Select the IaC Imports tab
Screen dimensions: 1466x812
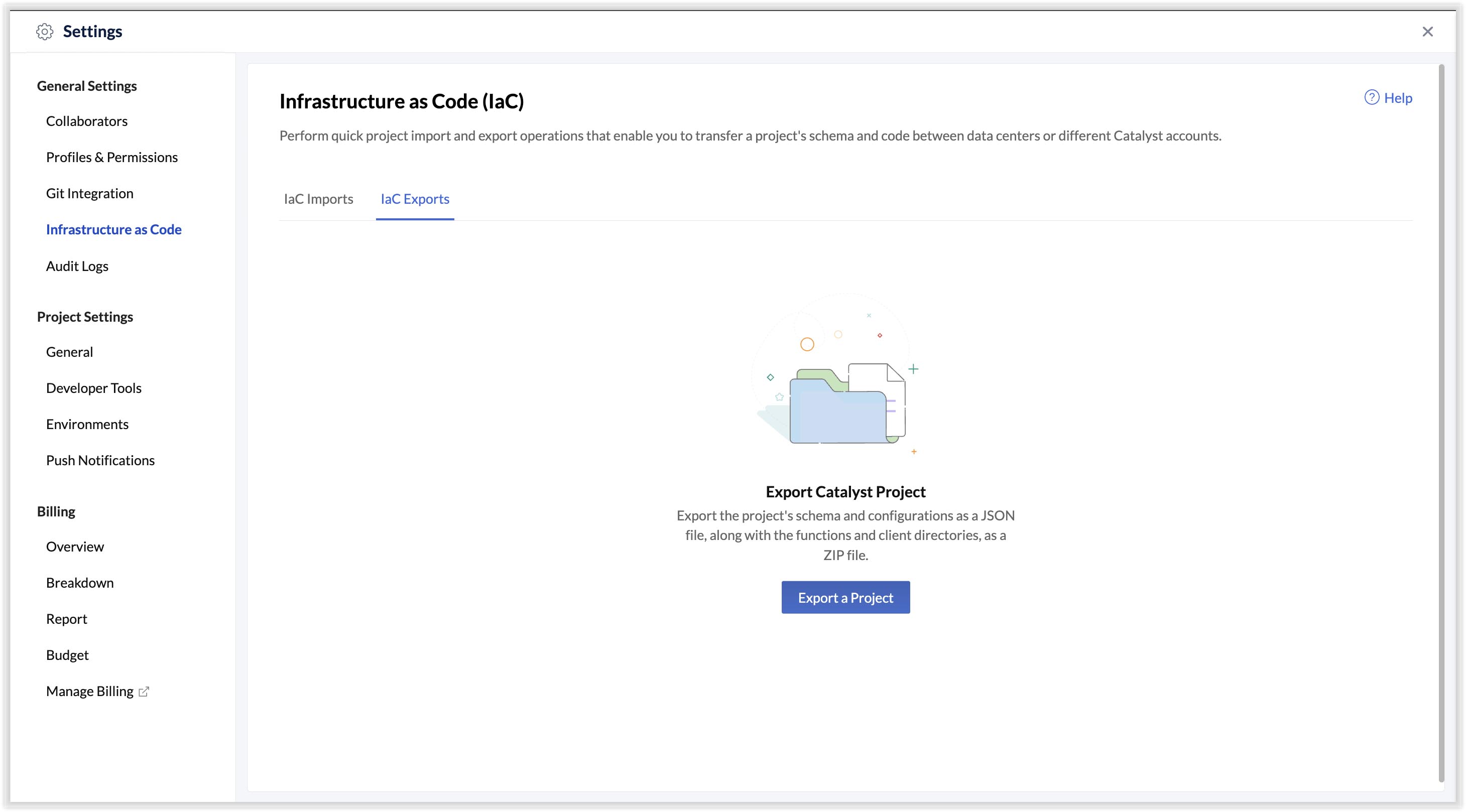[x=319, y=198]
